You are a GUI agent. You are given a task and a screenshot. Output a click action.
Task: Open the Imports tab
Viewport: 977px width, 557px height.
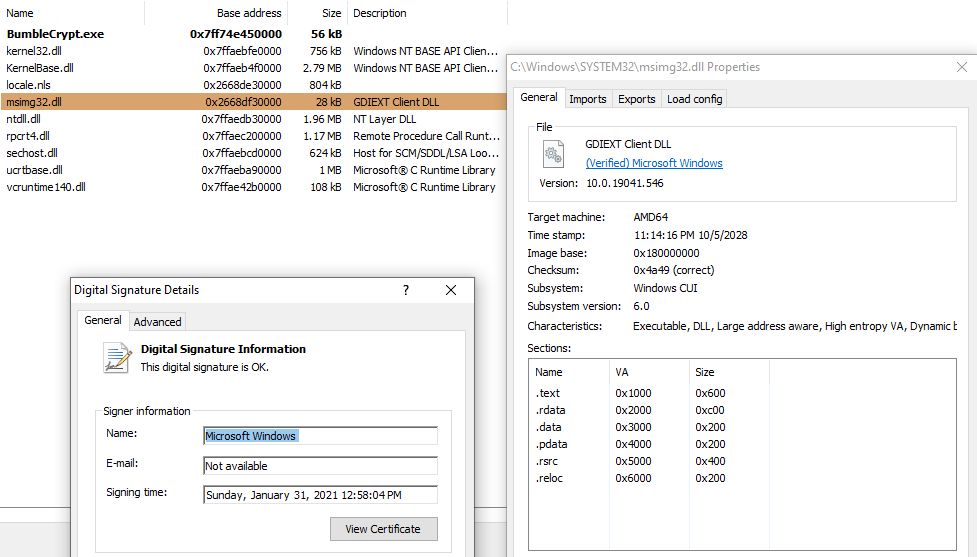(x=587, y=99)
